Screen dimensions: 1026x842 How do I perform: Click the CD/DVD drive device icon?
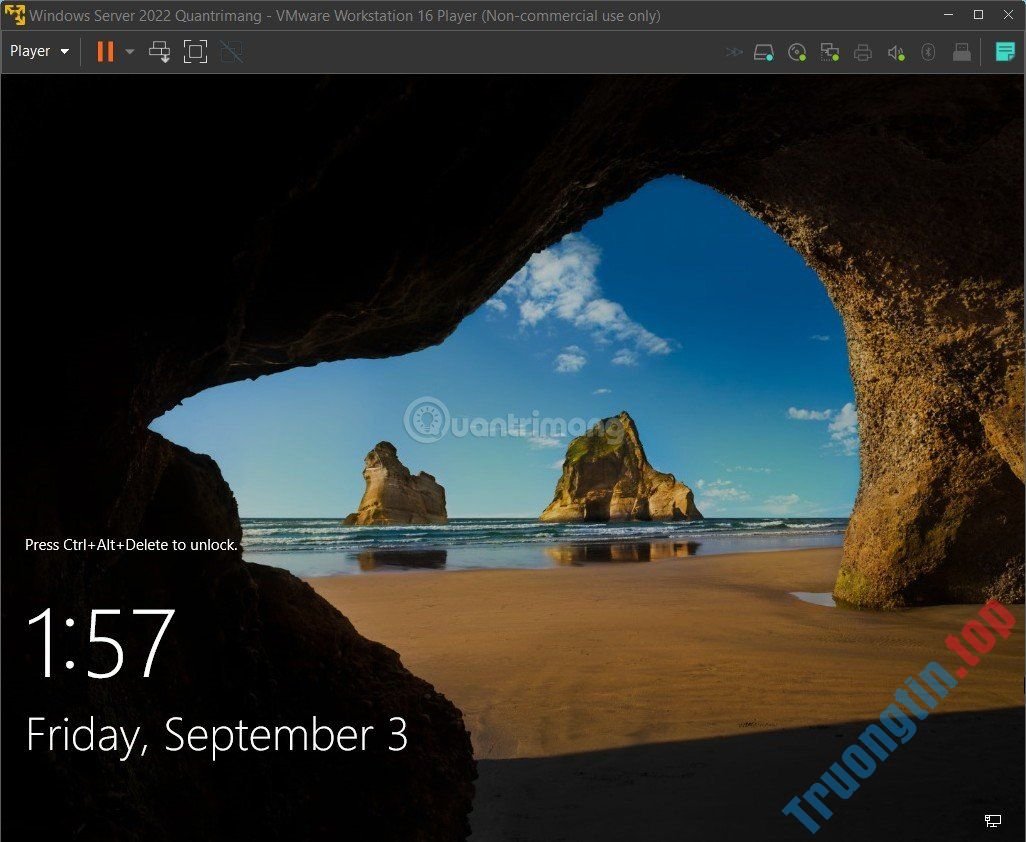click(797, 51)
